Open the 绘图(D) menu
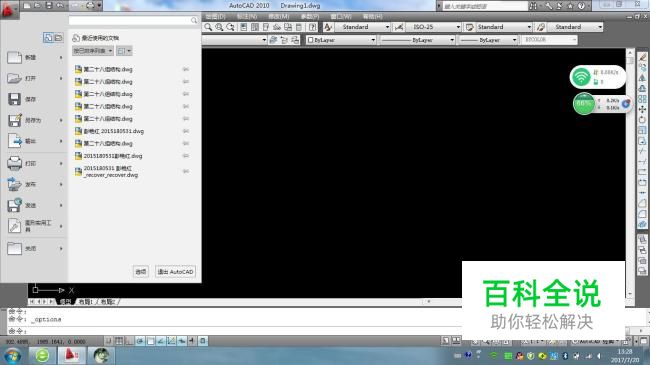 (x=215, y=17)
